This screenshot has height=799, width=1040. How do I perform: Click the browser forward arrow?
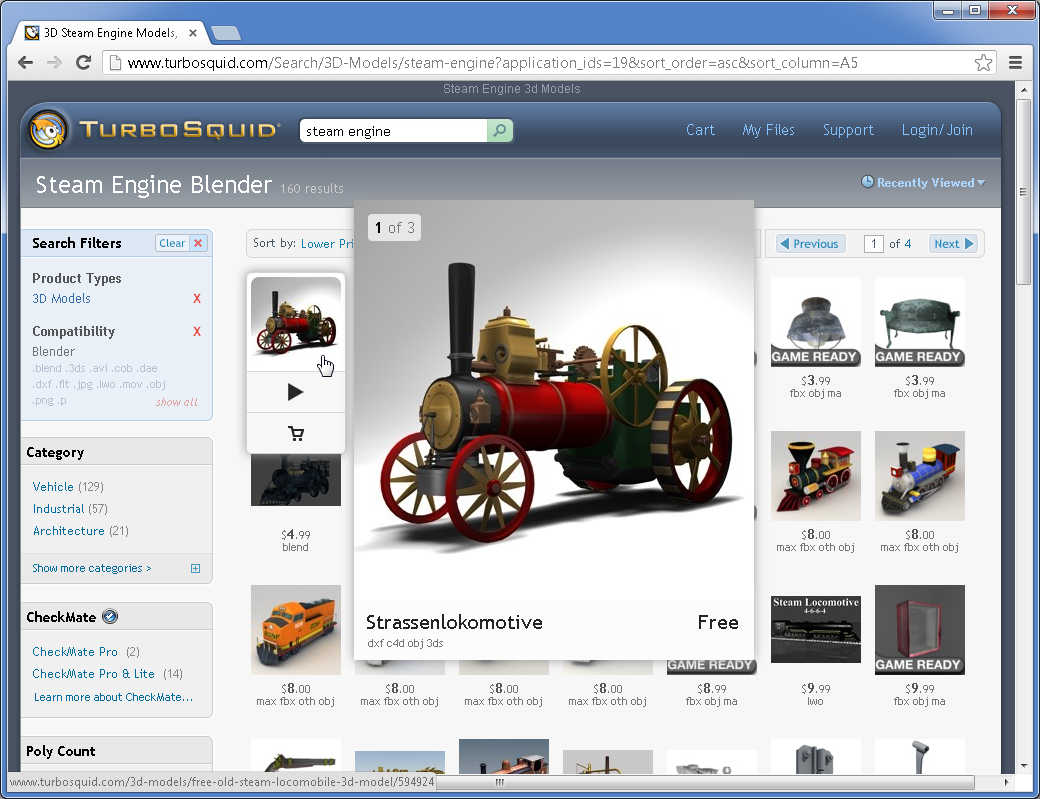pyautogui.click(x=54, y=62)
